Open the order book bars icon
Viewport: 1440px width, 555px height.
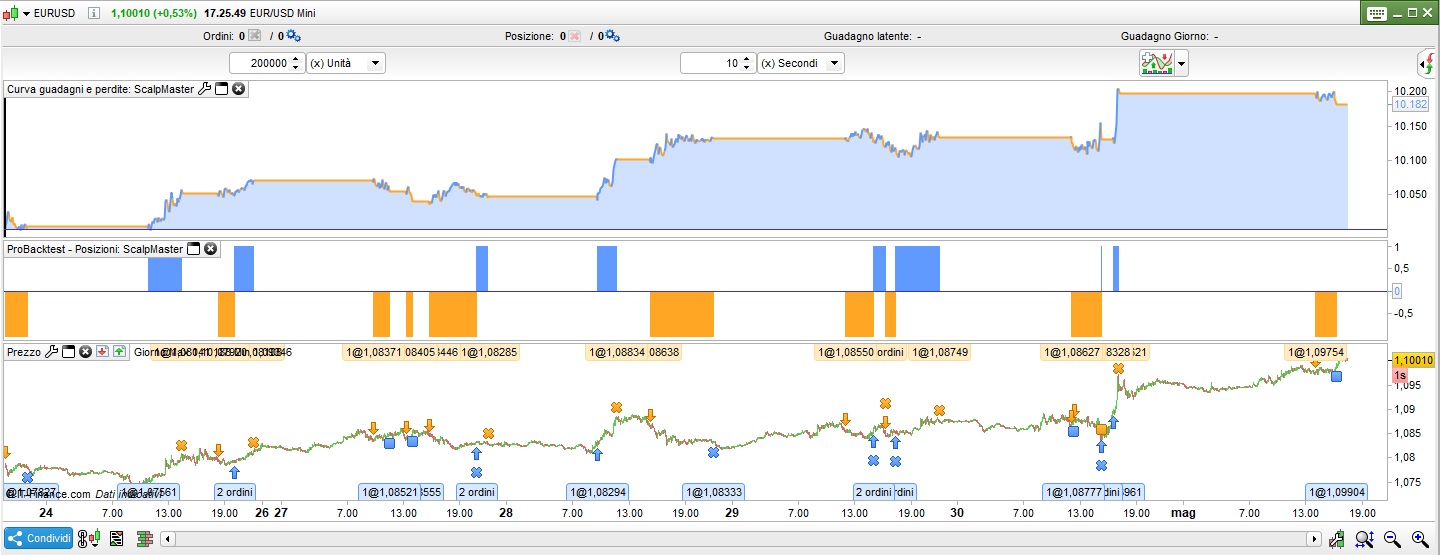point(144,539)
